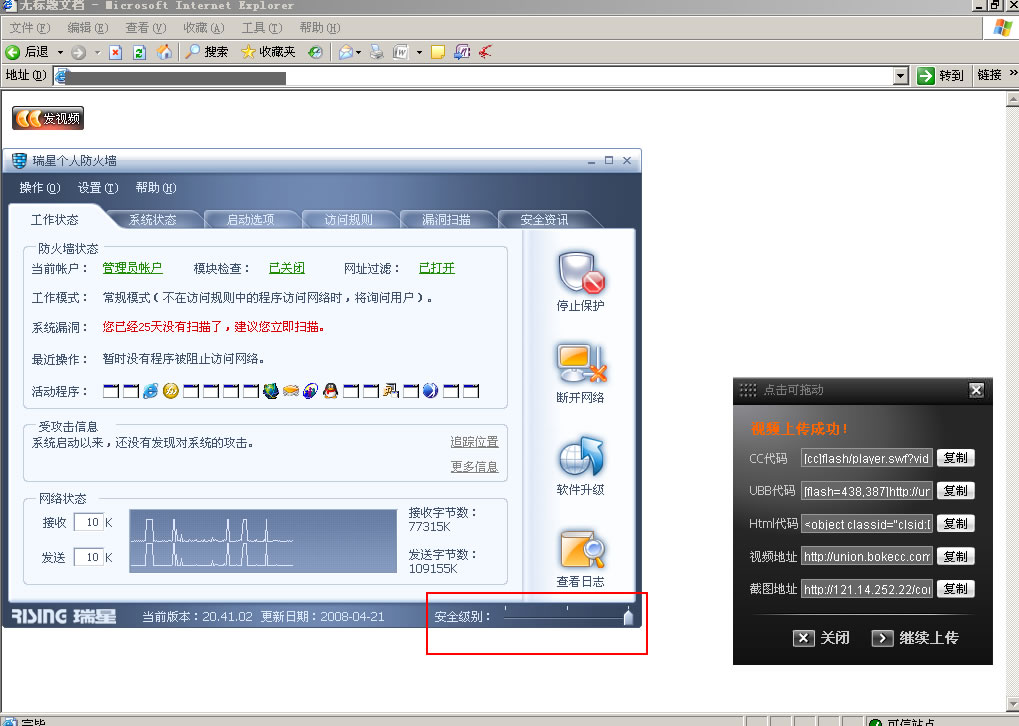Switch to the 启动选项 tab
Image resolution: width=1019 pixels, height=726 pixels.
tap(250, 220)
